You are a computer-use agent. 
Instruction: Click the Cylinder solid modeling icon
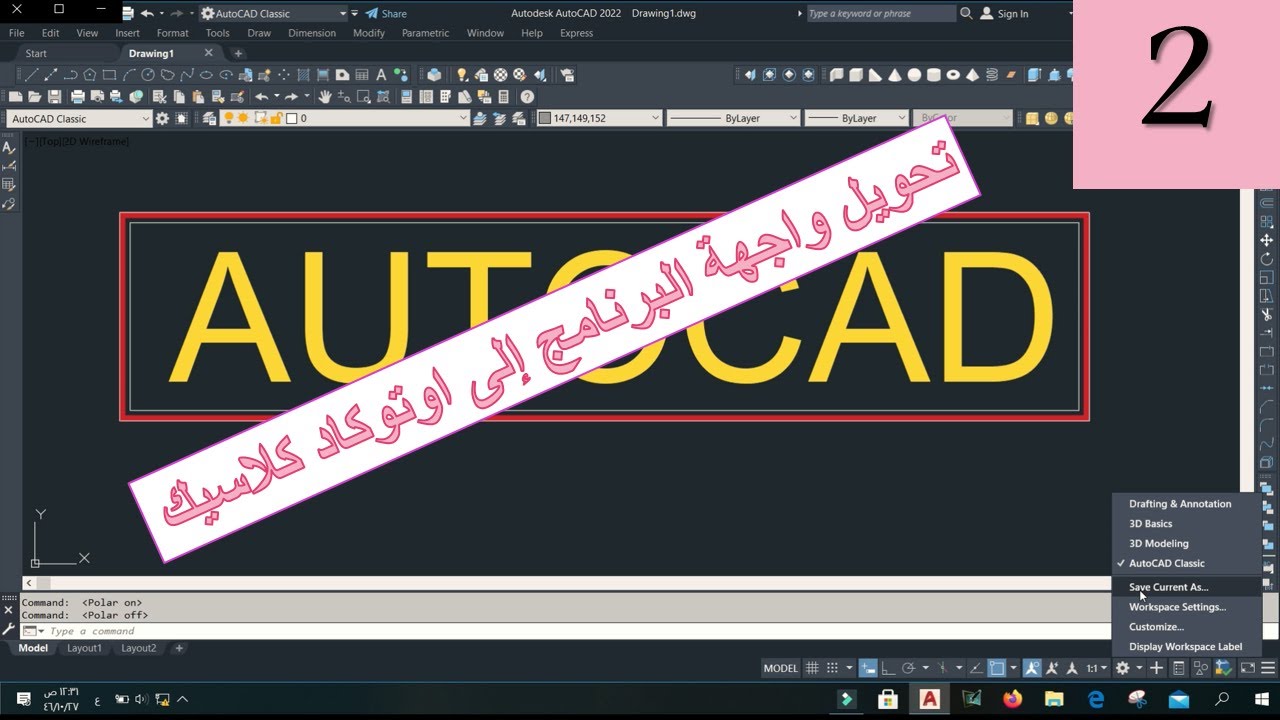click(933, 75)
